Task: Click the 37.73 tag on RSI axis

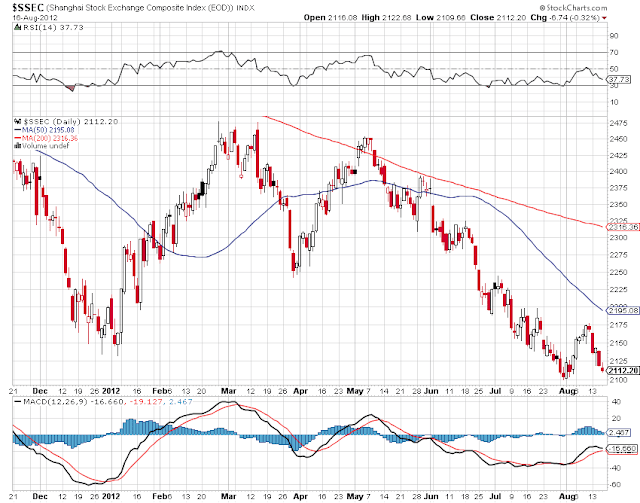Action: (x=620, y=79)
